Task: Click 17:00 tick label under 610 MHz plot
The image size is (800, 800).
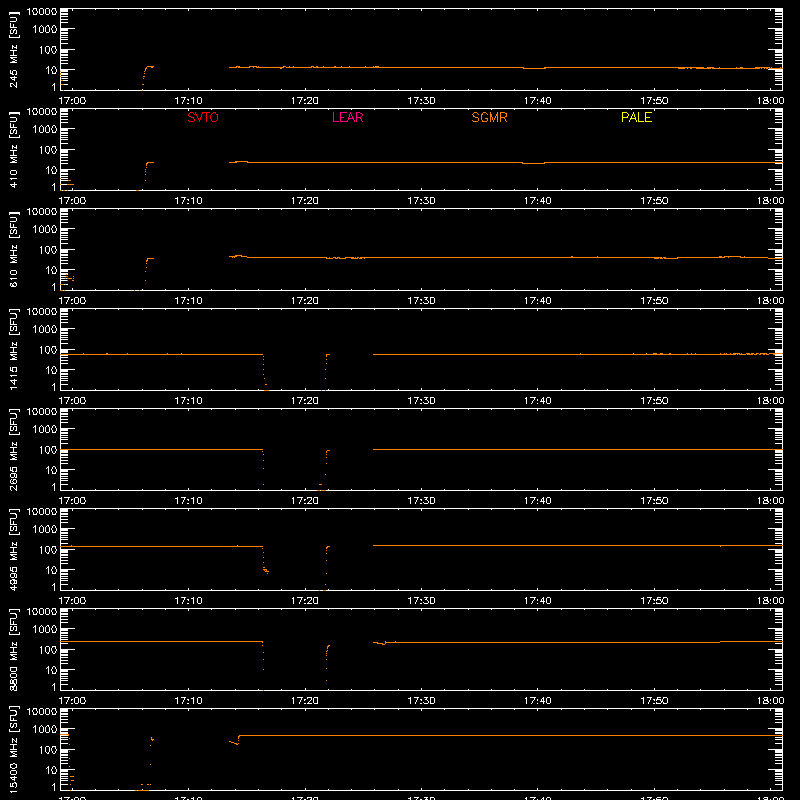Action: (72, 301)
